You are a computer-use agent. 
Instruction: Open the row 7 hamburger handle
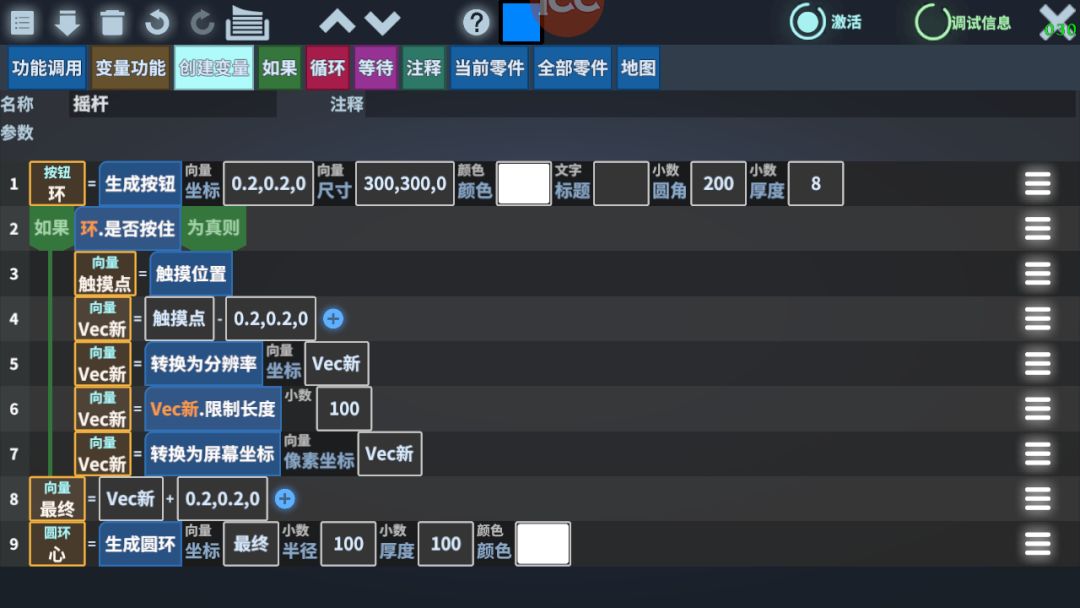point(1037,454)
